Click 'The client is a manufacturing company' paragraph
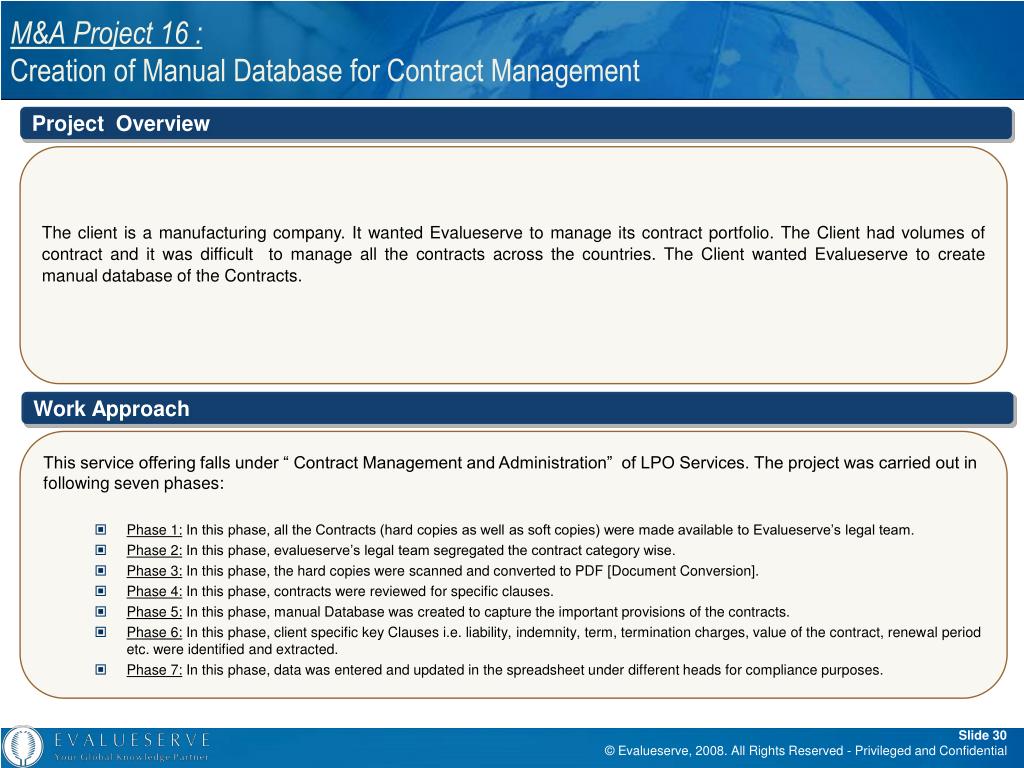Viewport: 1024px width, 768px height. tap(513, 254)
